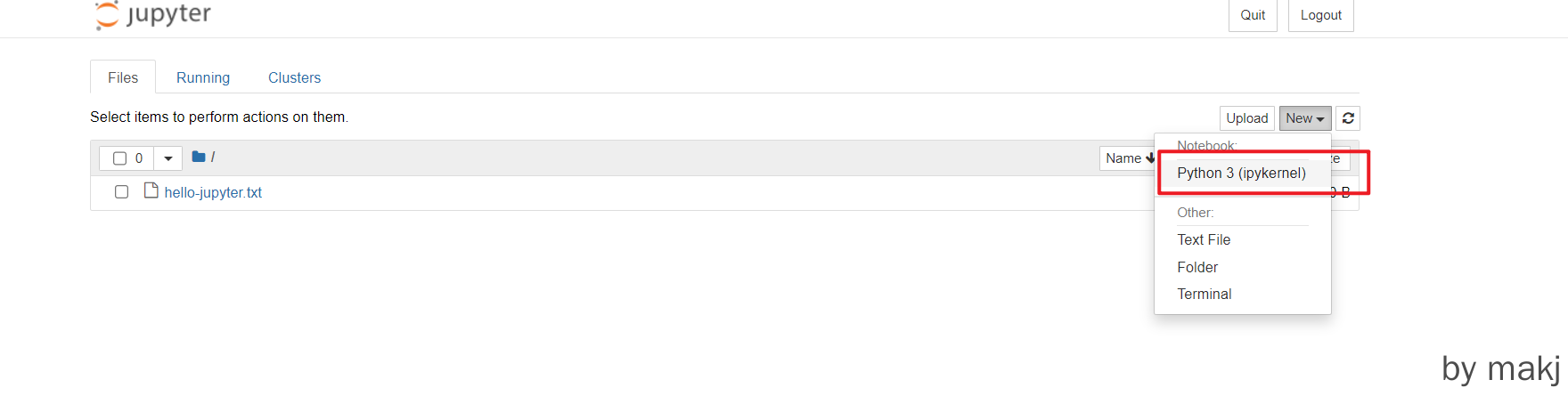Create a Python 3 (ipykernel) notebook

click(x=1241, y=173)
